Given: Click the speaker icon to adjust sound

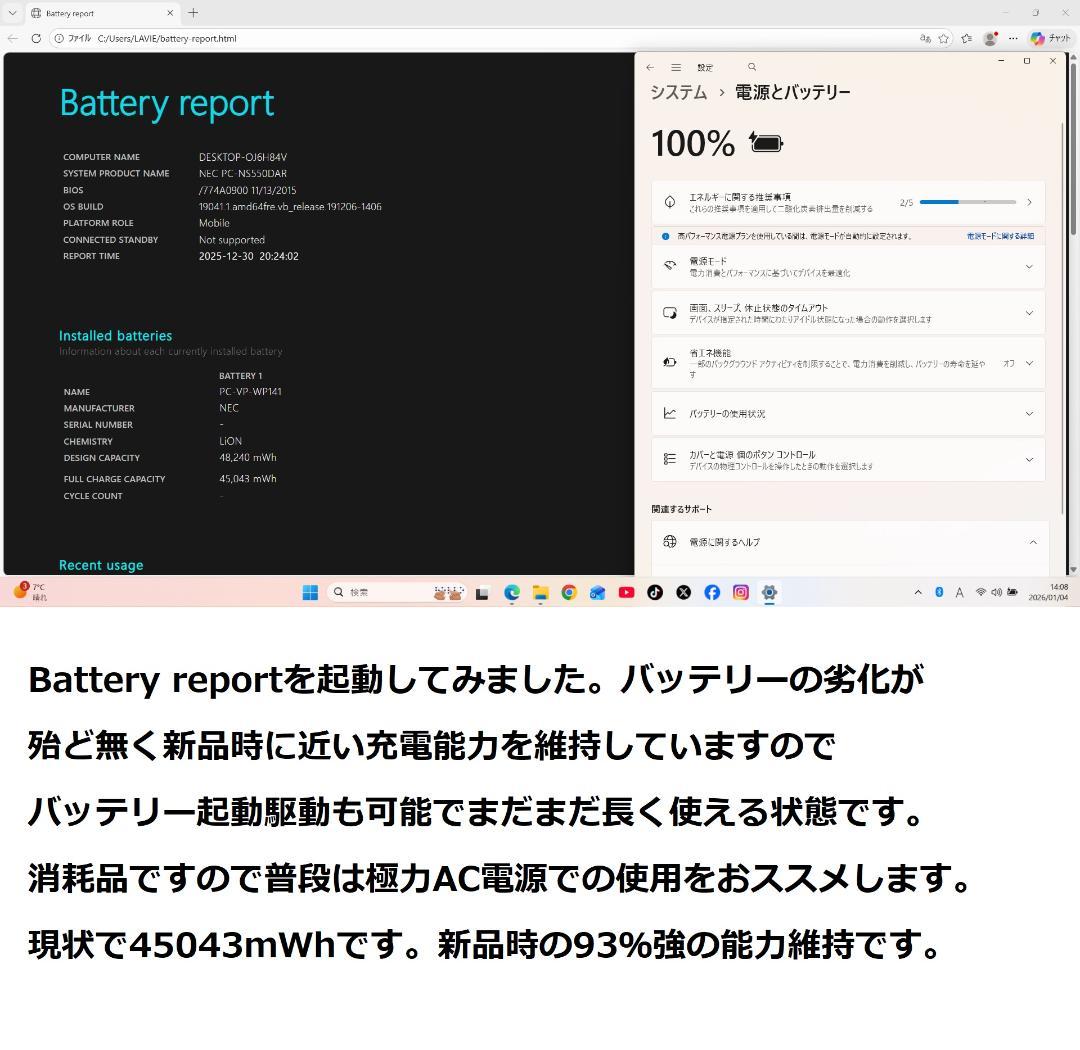Looking at the screenshot, I should point(995,592).
